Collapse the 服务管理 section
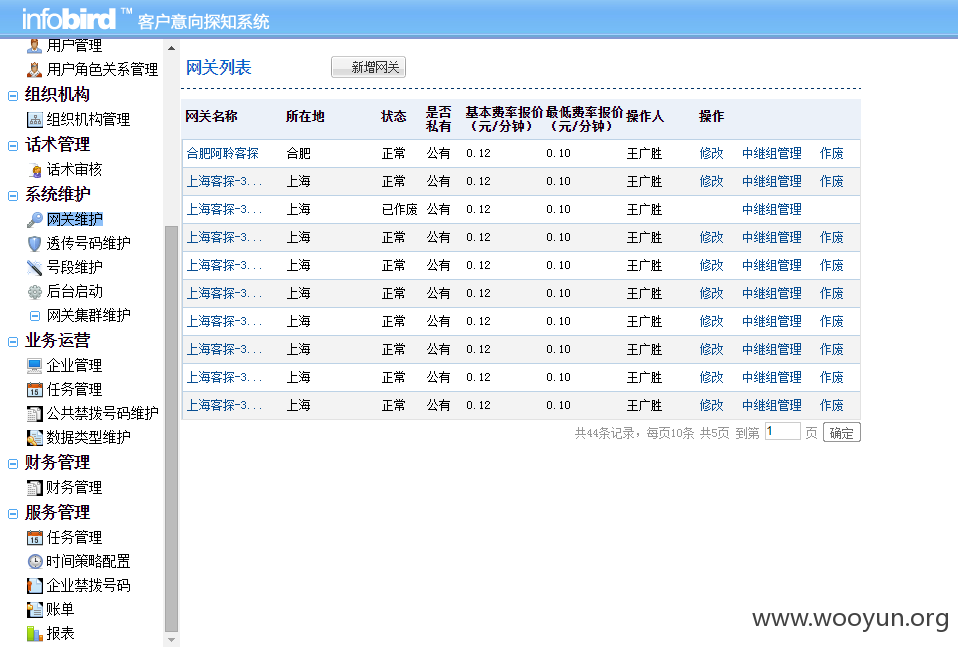This screenshot has width=958, height=647. pyautogui.click(x=13, y=514)
